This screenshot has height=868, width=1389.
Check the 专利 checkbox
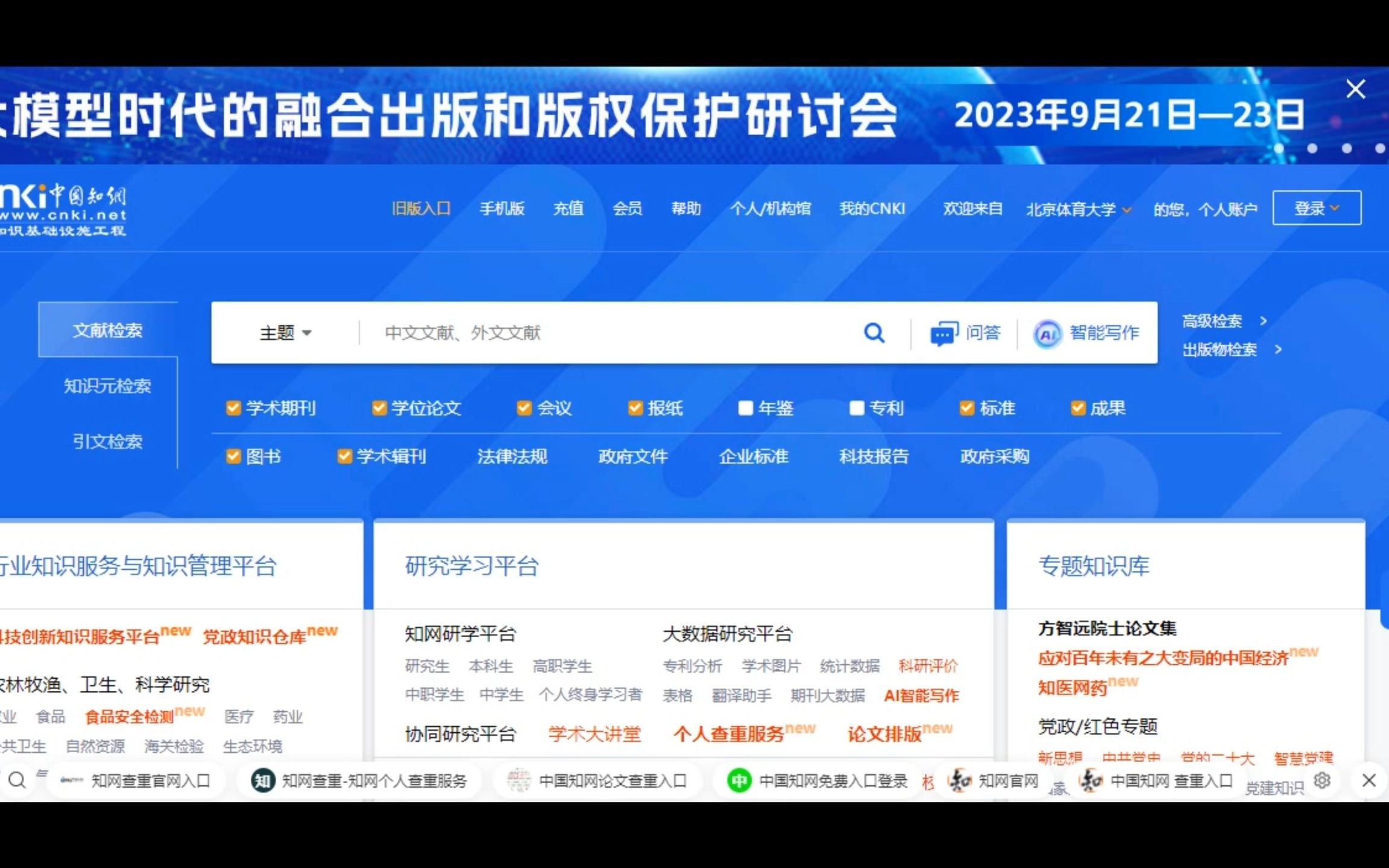(857, 408)
